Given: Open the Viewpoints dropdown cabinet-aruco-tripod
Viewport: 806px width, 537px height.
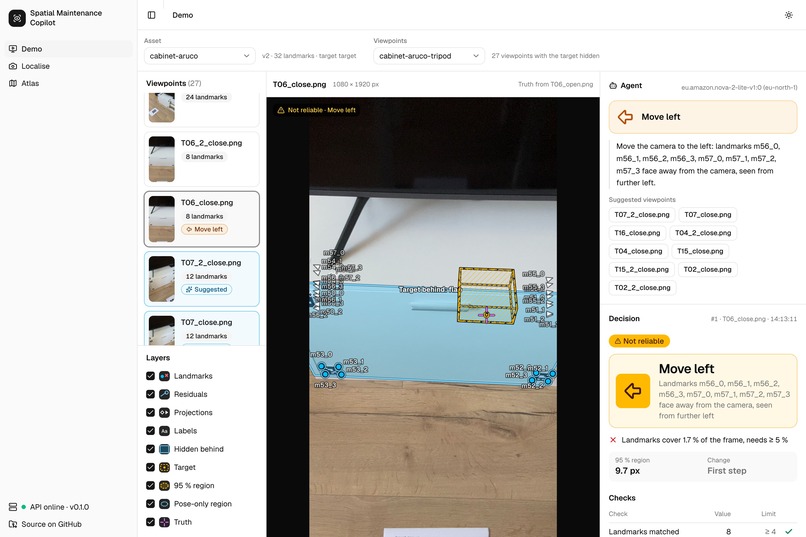Looking at the screenshot, I should (x=429, y=55).
